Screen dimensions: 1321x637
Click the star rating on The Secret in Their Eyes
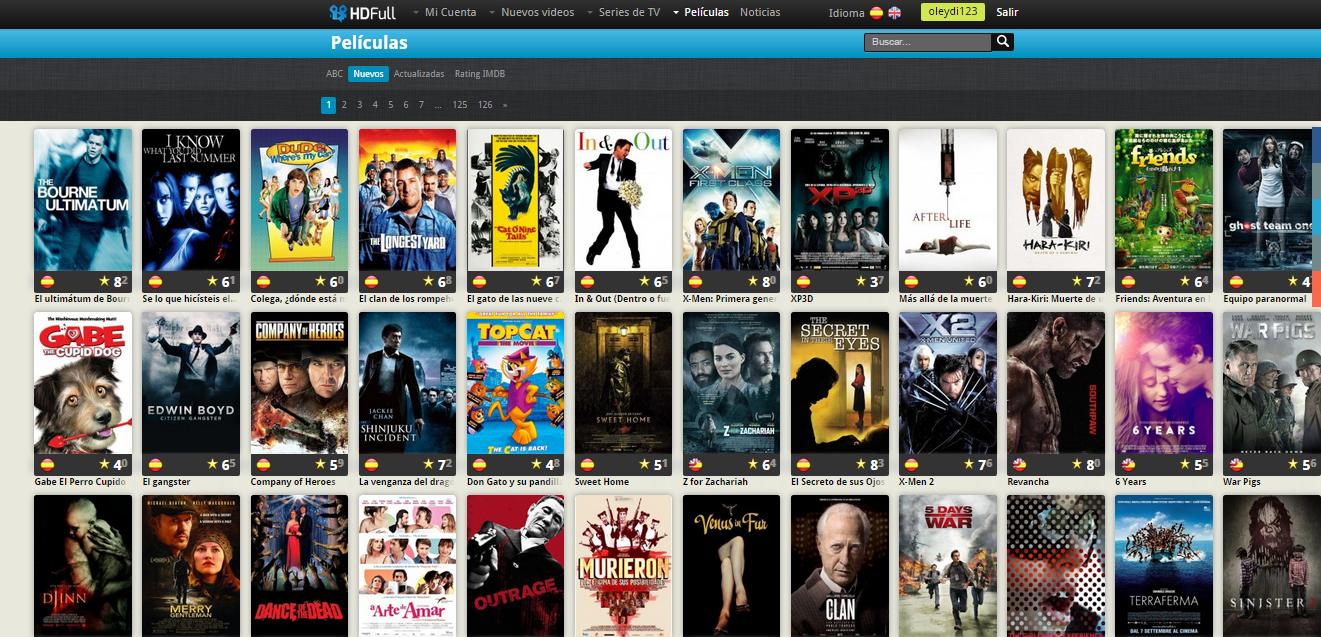869,465
